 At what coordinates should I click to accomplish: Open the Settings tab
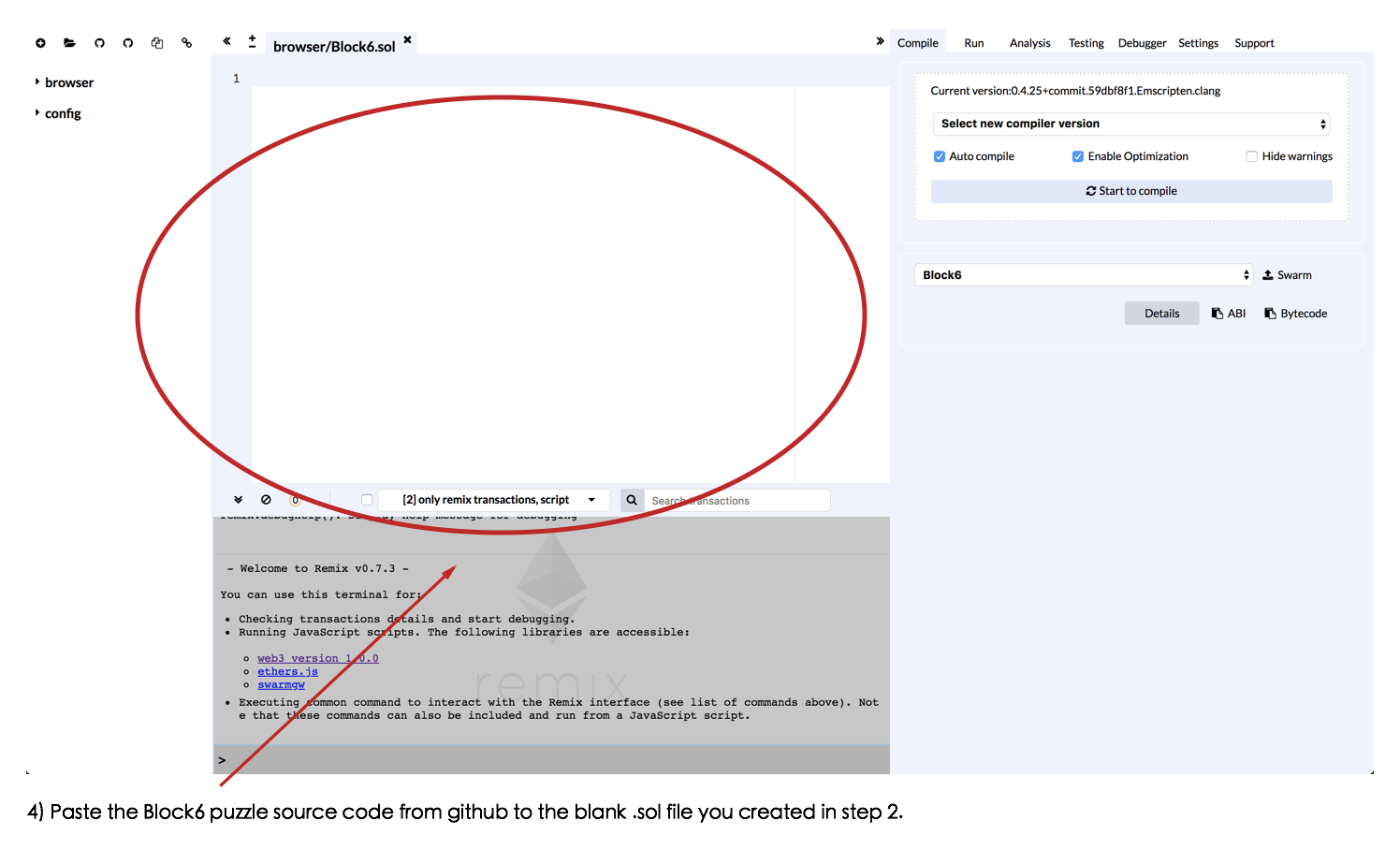[1198, 43]
